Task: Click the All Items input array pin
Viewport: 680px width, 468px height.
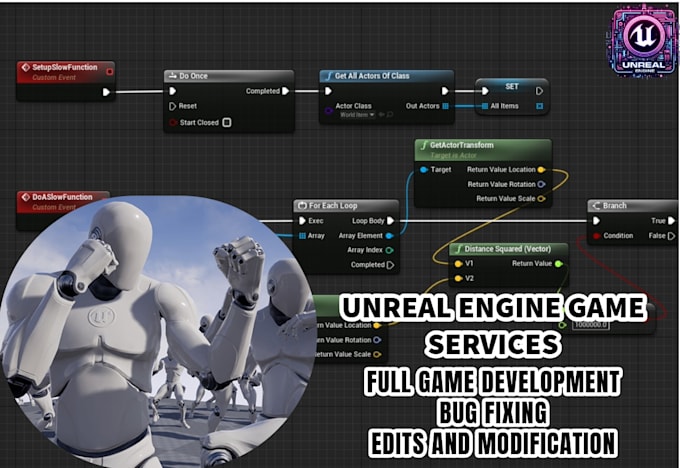Action: (485, 106)
